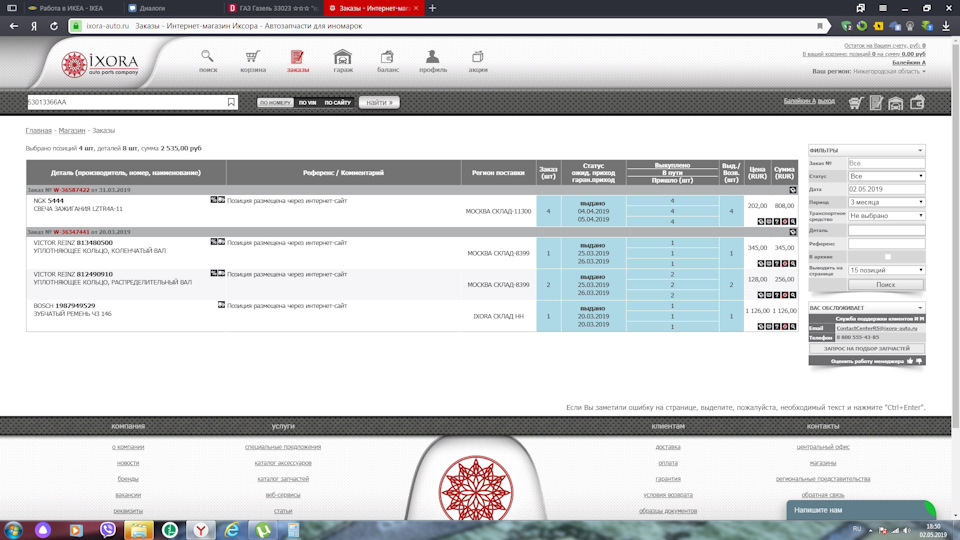960x540 pixels.
Task: Click the 'НАЙТИ' search button
Action: point(380,102)
